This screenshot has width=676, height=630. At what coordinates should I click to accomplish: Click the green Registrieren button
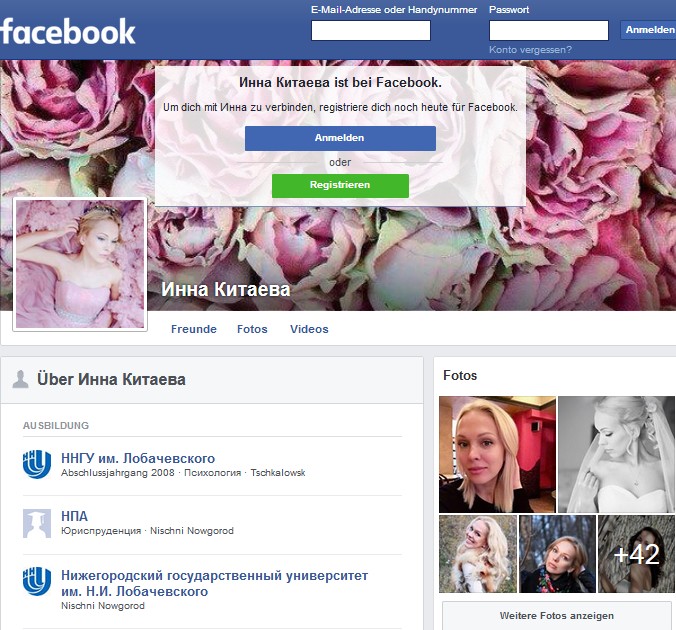340,185
